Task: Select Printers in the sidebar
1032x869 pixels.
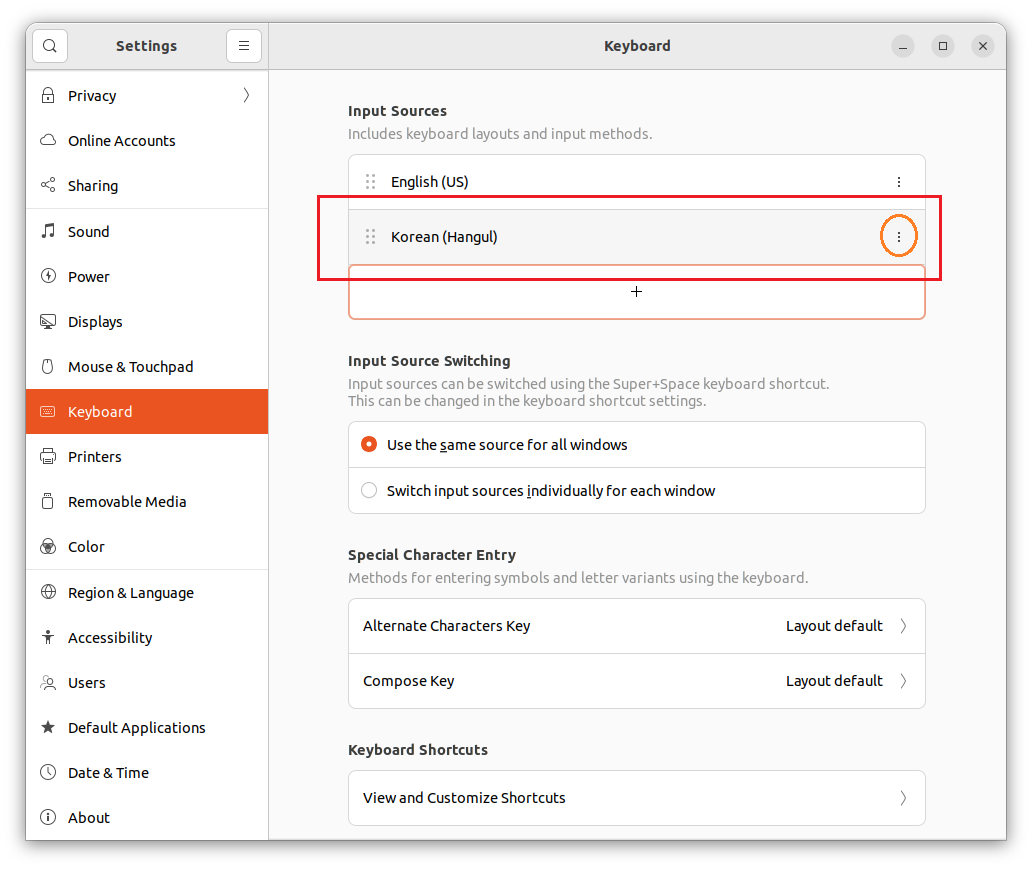Action: click(x=147, y=456)
